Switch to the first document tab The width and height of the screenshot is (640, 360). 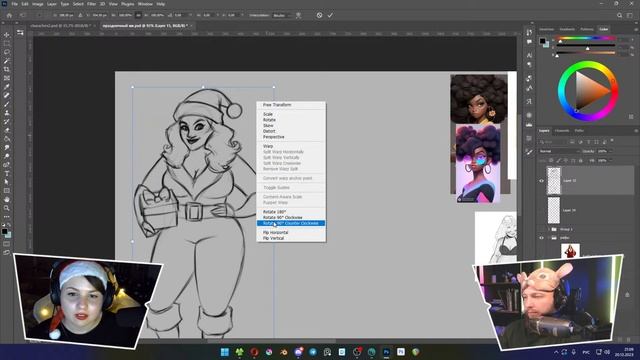(60, 25)
